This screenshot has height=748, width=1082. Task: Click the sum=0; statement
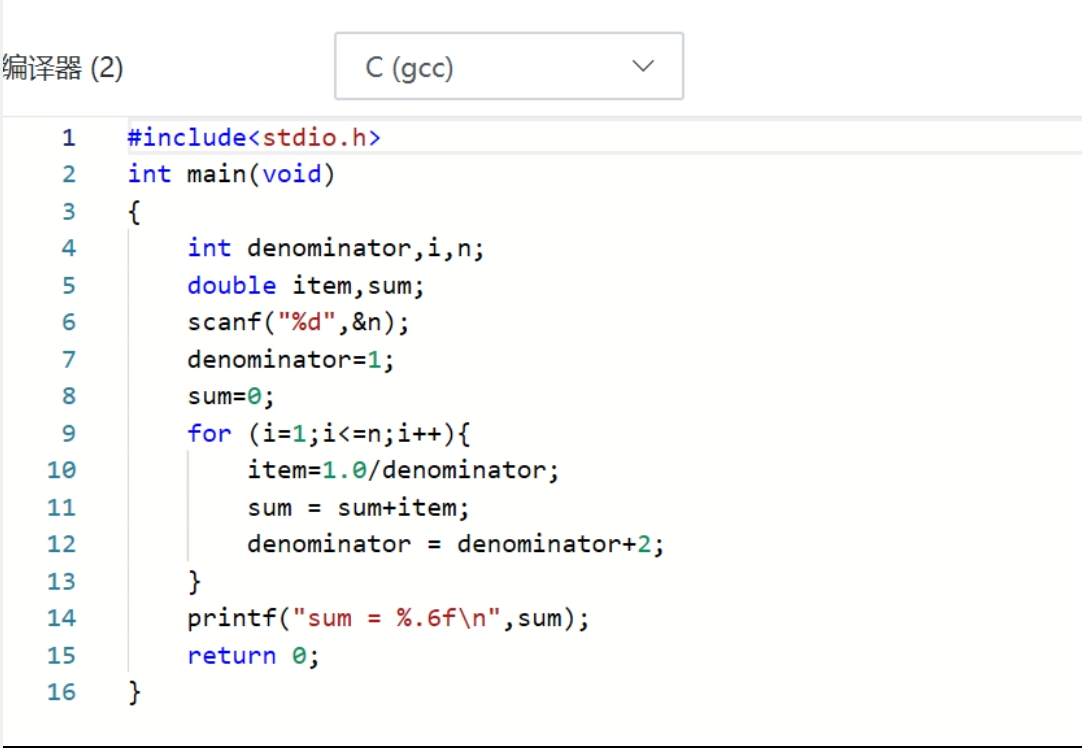click(231, 396)
